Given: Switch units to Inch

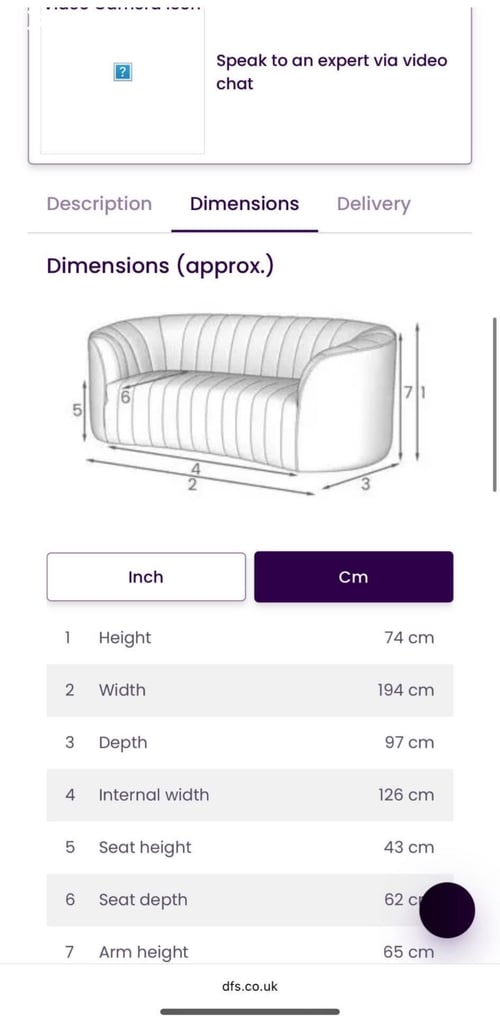Looking at the screenshot, I should click(146, 577).
